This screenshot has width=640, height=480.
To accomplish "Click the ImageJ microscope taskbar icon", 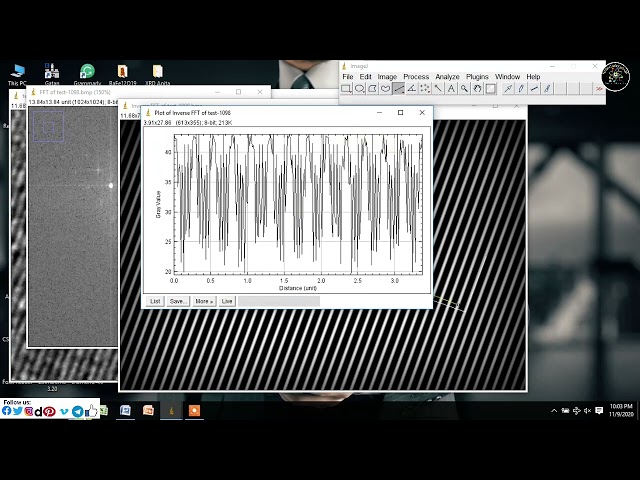I will 171,410.
